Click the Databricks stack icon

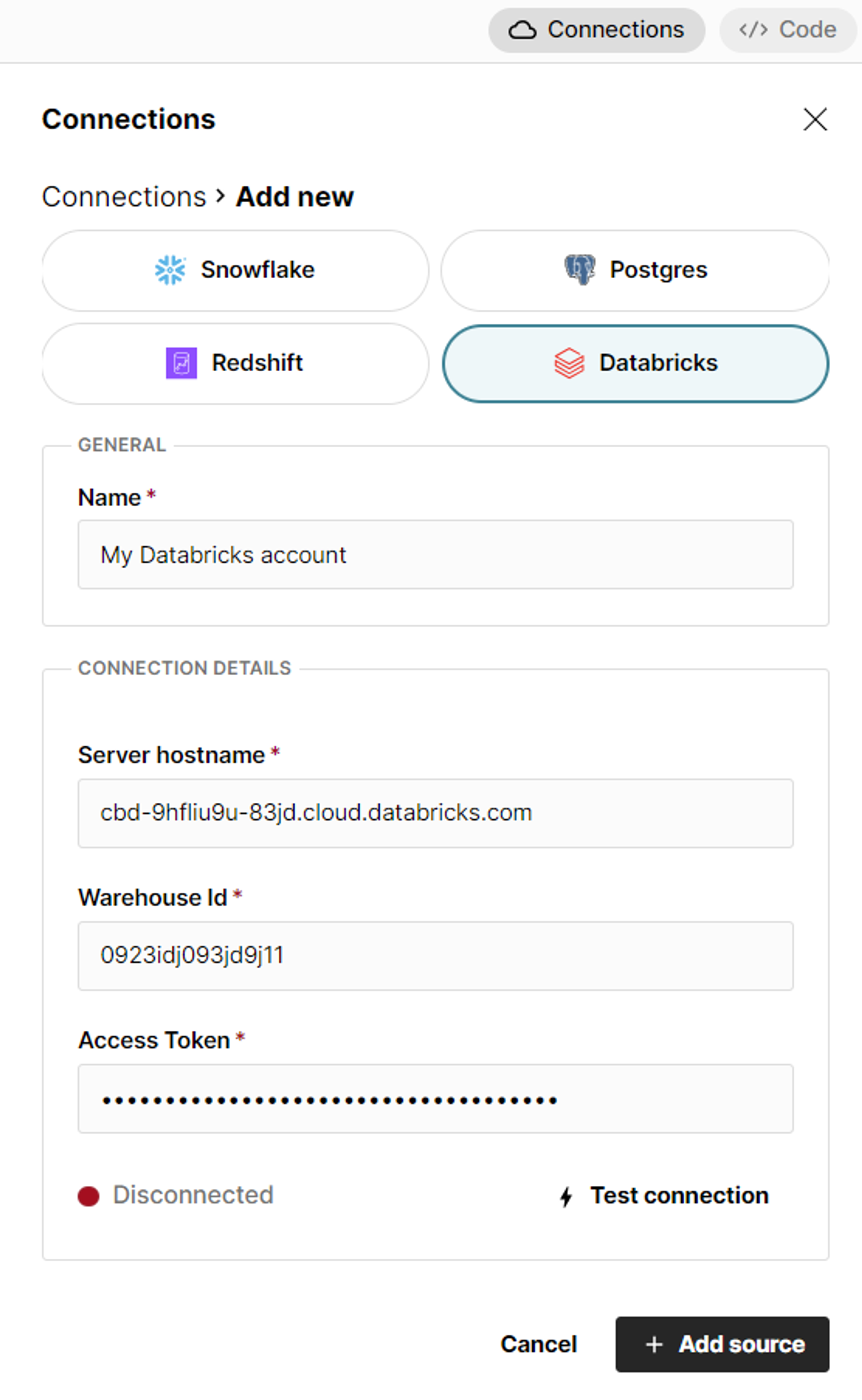coord(569,362)
